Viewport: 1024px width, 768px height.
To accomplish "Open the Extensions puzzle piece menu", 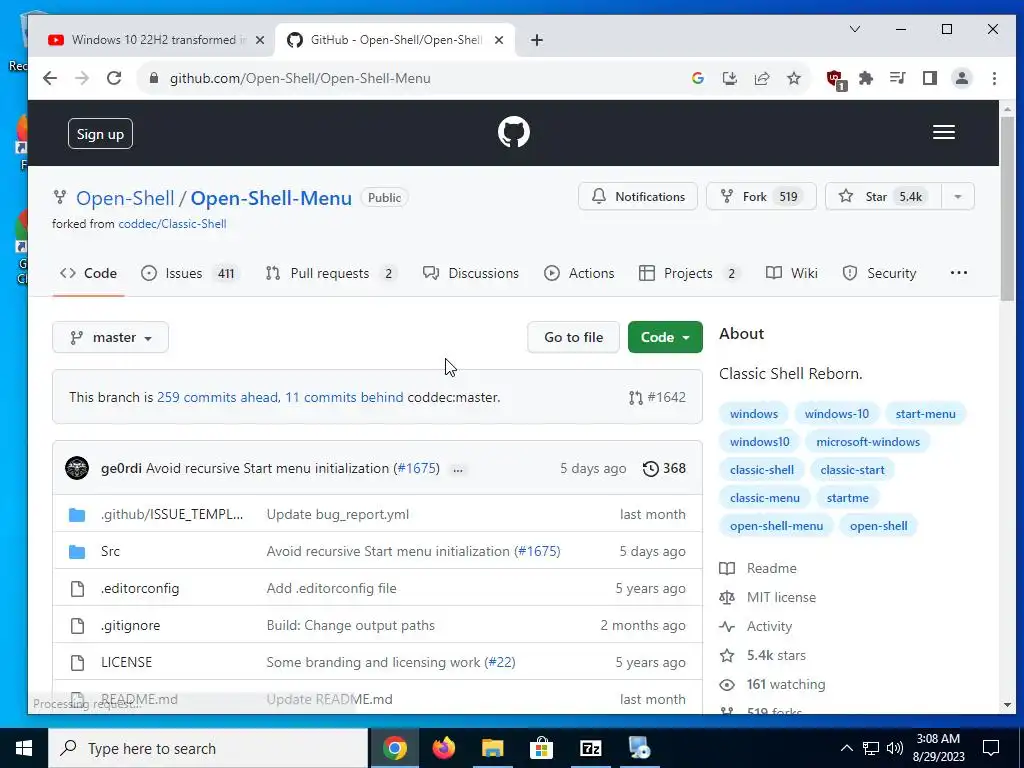I will pyautogui.click(x=866, y=78).
